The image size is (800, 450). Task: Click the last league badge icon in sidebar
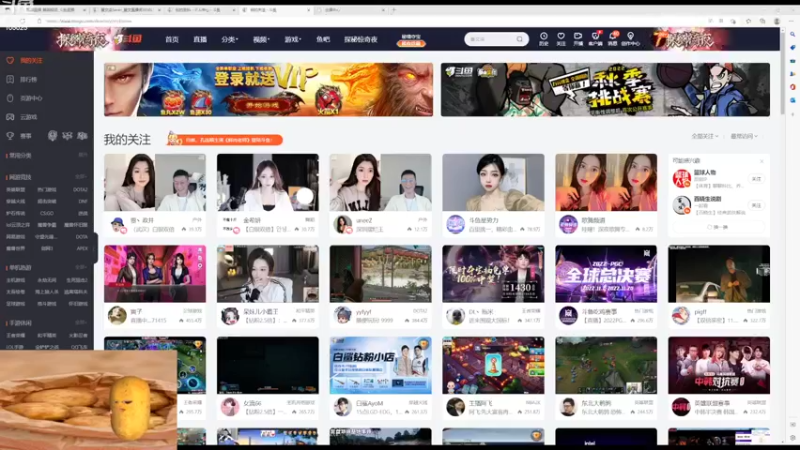coord(82,136)
